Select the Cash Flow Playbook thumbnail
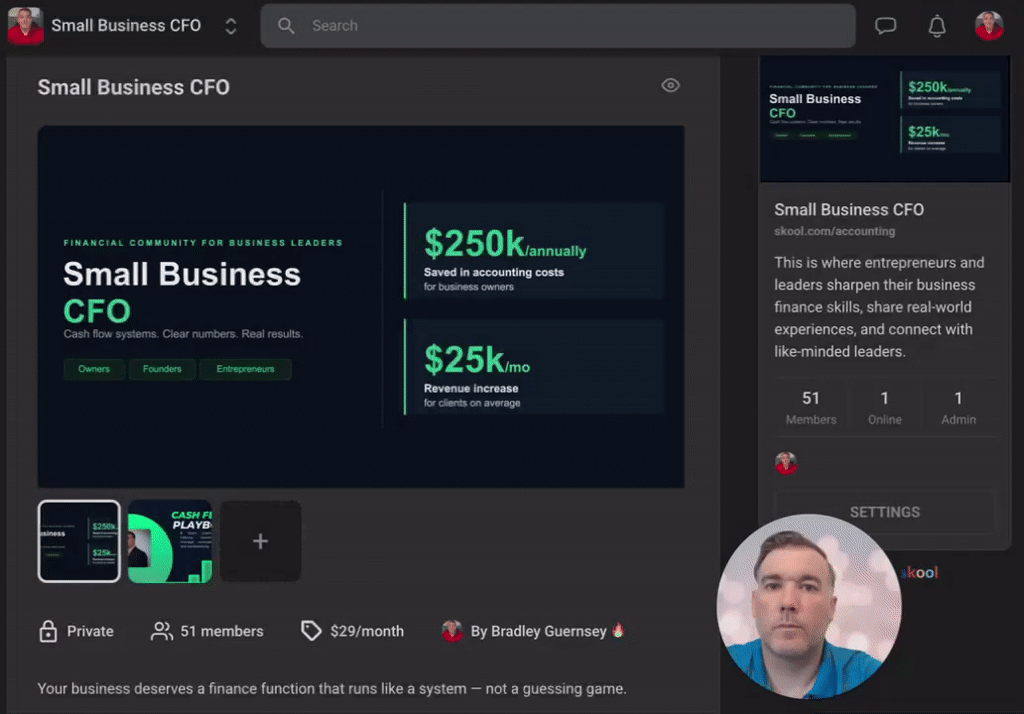The image size is (1024, 714). tap(170, 541)
